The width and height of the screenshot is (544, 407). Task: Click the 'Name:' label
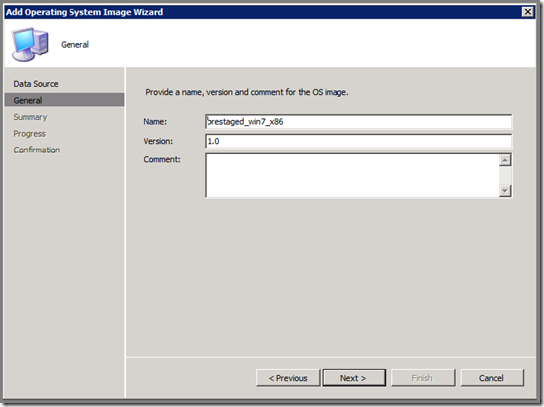pos(155,122)
